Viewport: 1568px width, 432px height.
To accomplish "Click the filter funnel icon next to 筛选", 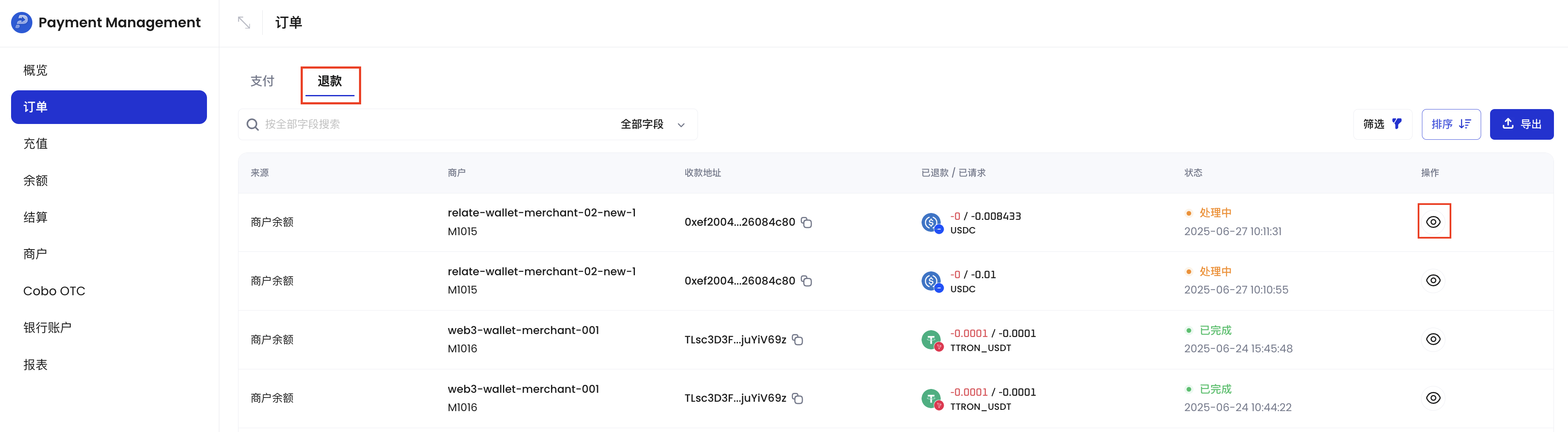I will [x=1398, y=124].
